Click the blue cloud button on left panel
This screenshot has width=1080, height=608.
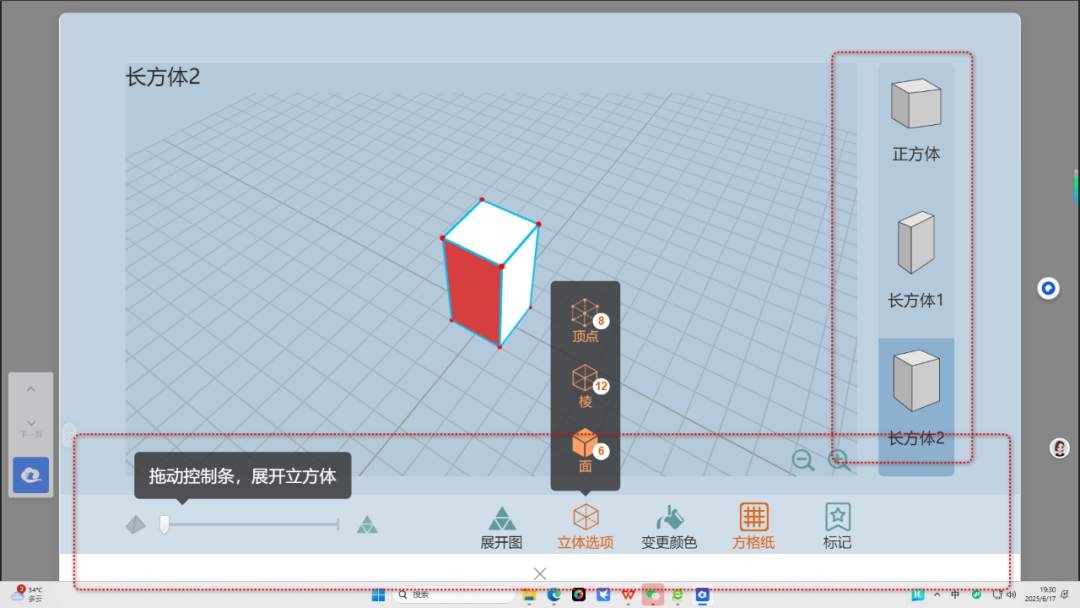30,475
